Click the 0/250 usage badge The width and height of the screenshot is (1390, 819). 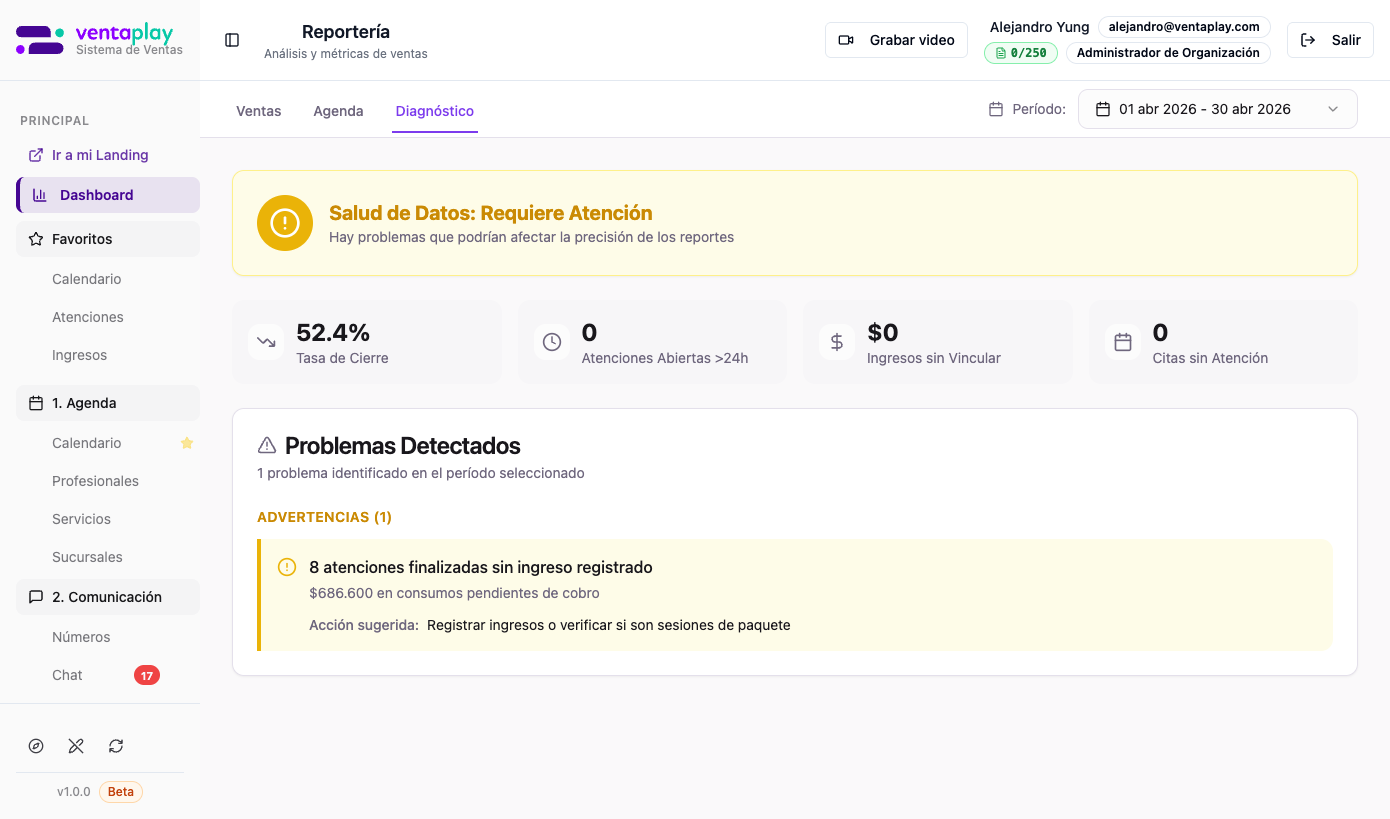tap(1021, 53)
